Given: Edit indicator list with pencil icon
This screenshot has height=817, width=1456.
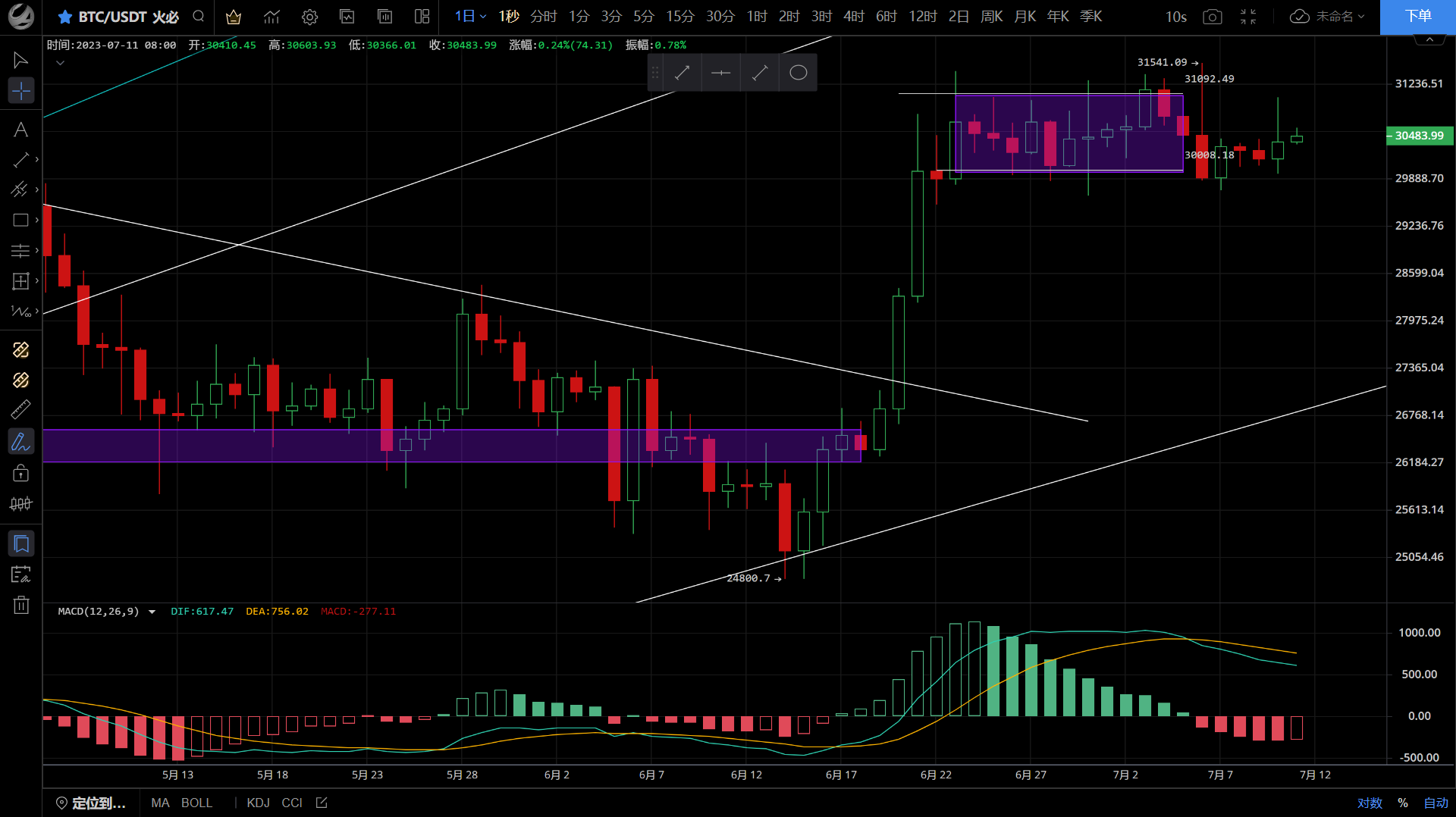Looking at the screenshot, I should pos(322,803).
